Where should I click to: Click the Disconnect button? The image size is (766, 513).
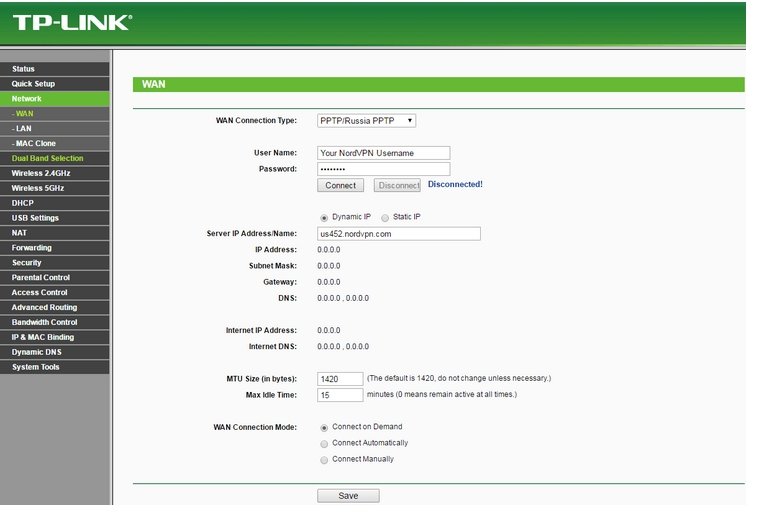397,186
